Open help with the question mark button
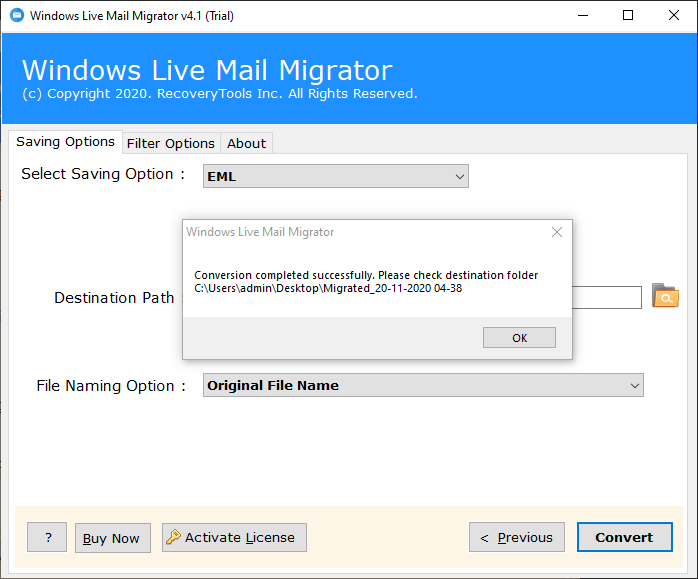The width and height of the screenshot is (698, 579). point(47,537)
